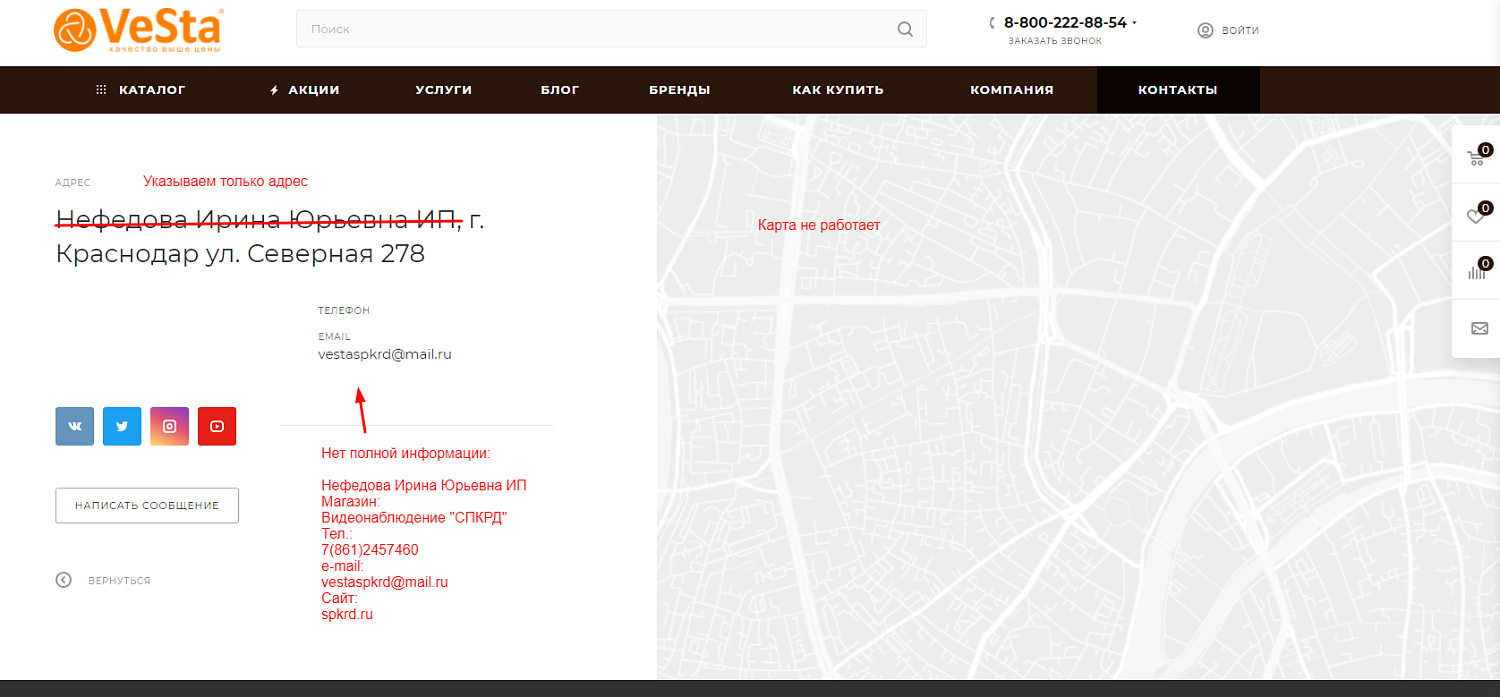The image size is (1500, 697).
Task: Open the Twitter social icon
Action: click(x=122, y=426)
